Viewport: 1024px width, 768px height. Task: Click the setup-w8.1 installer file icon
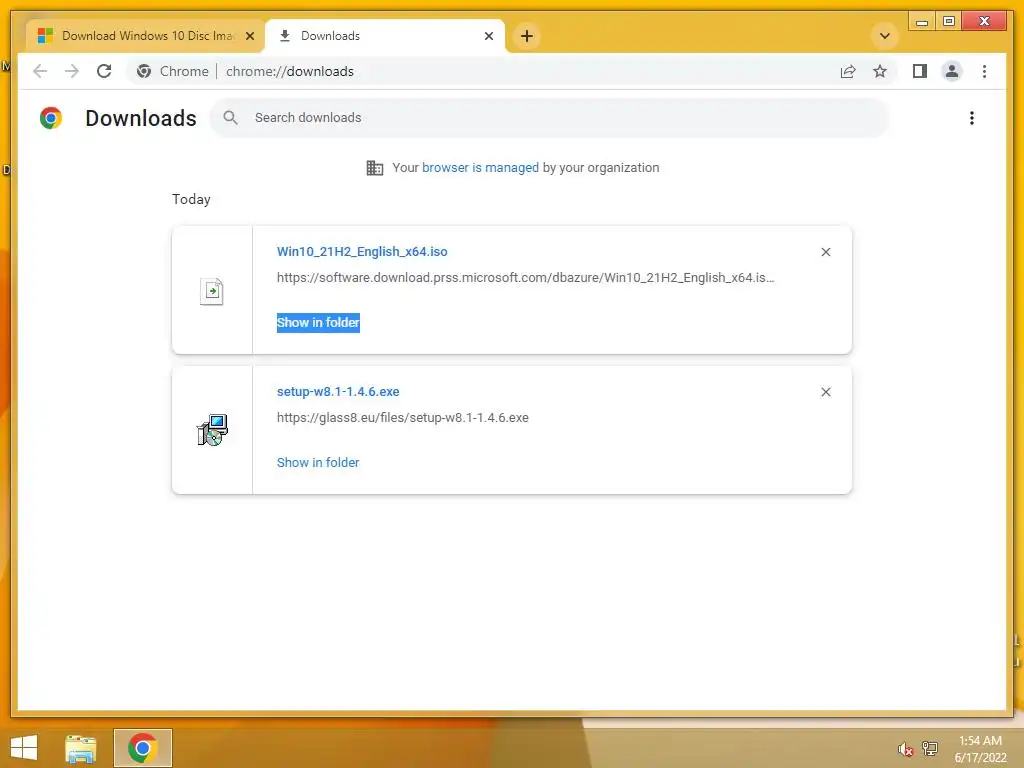[212, 430]
